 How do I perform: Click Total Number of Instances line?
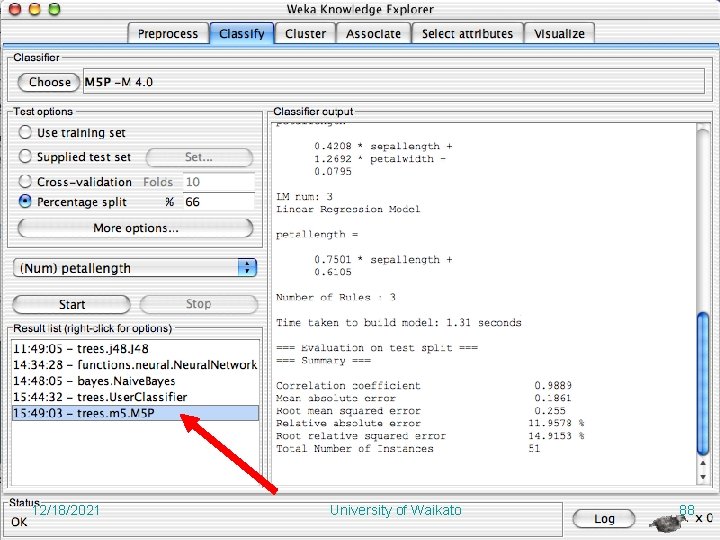tap(408, 448)
